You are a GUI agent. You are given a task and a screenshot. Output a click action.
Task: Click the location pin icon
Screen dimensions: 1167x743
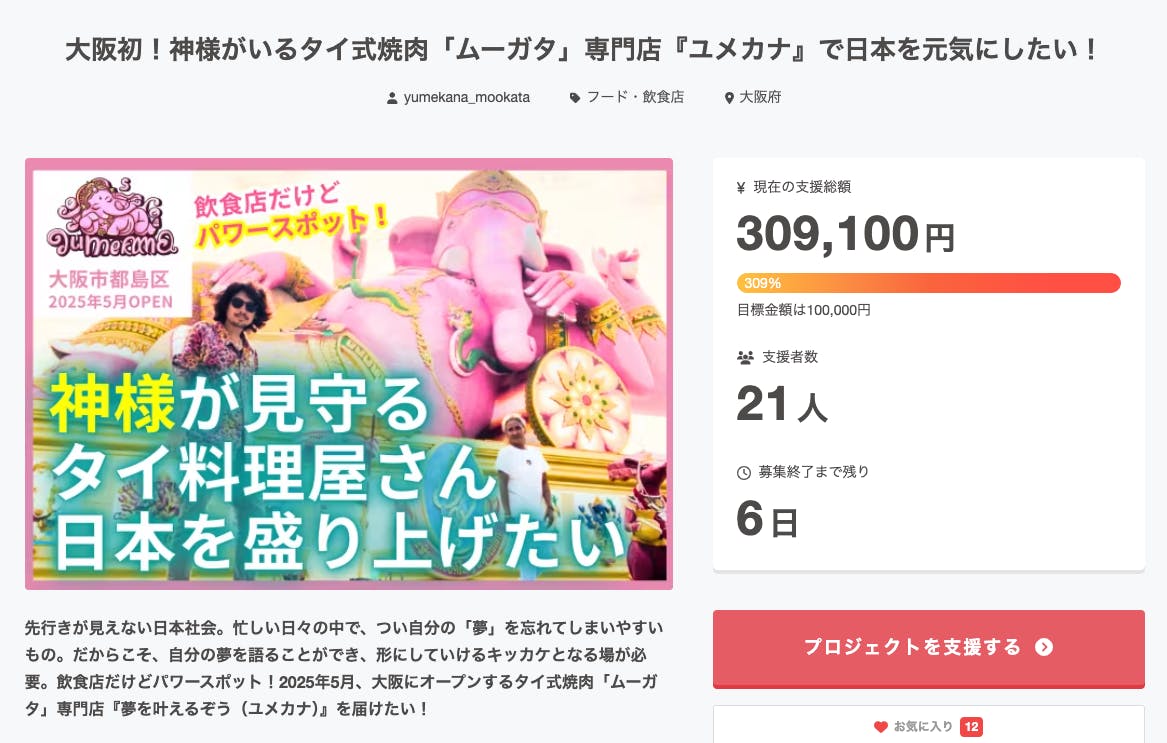[x=729, y=98]
